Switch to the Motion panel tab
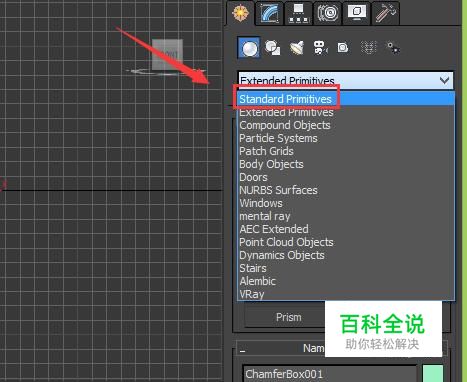The image size is (467, 382). click(x=328, y=13)
